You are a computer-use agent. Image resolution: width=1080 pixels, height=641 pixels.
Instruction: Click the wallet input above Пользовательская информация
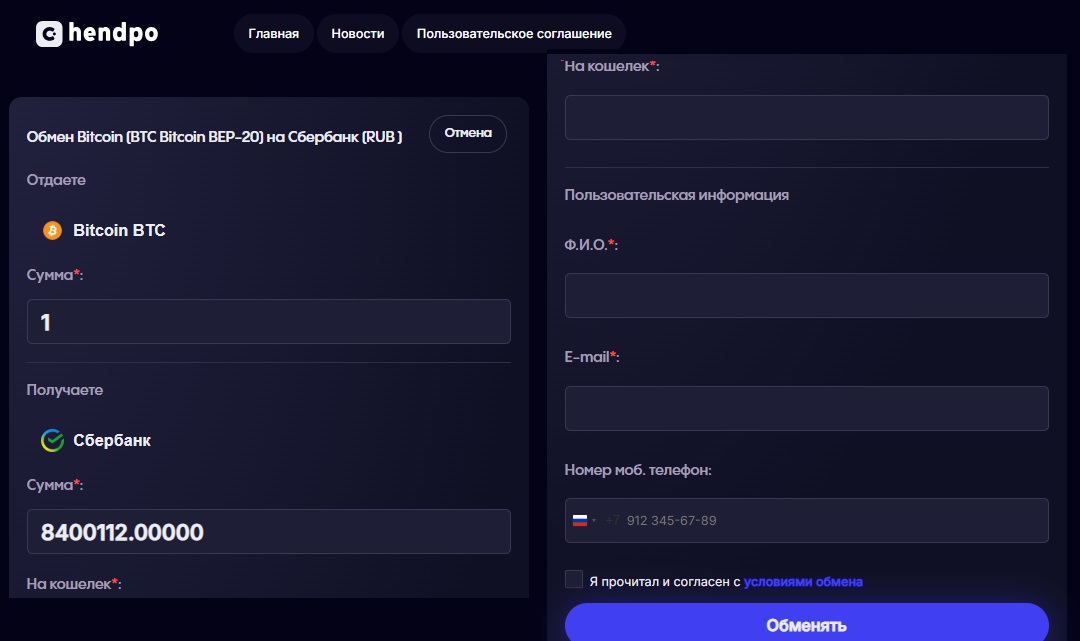click(x=807, y=118)
